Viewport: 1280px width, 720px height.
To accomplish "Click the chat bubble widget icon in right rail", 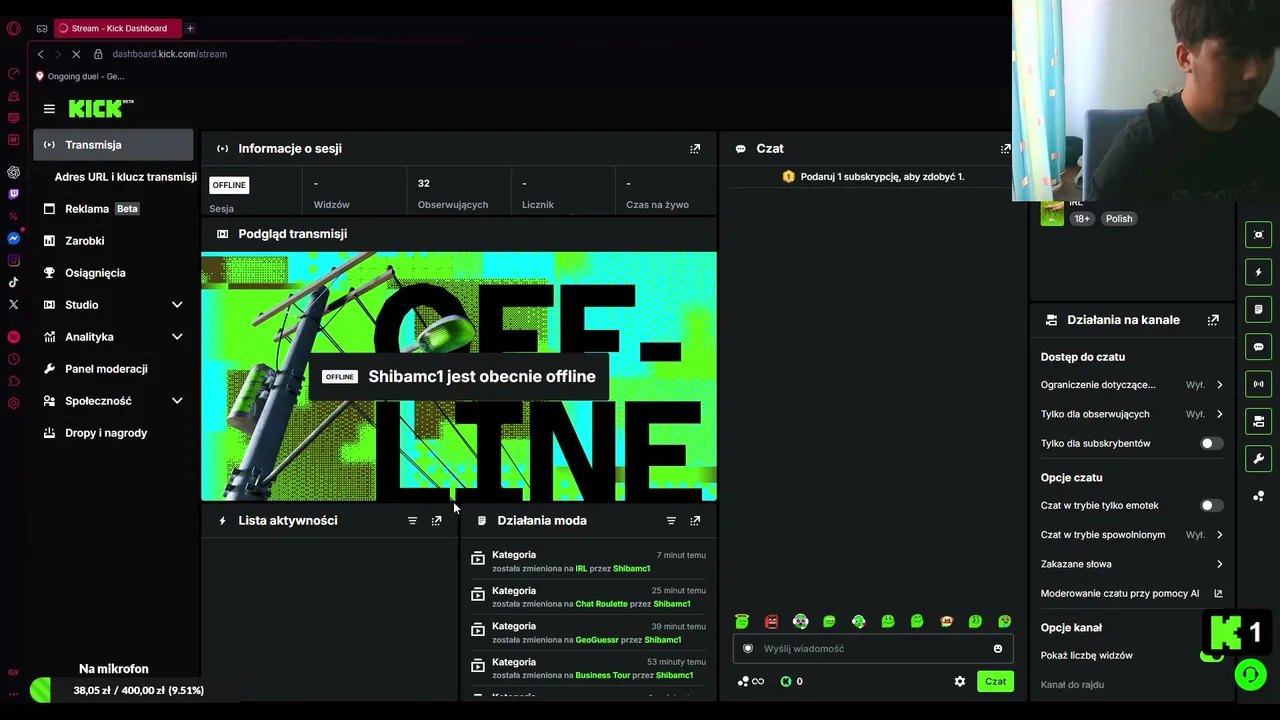I will pyautogui.click(x=1259, y=347).
